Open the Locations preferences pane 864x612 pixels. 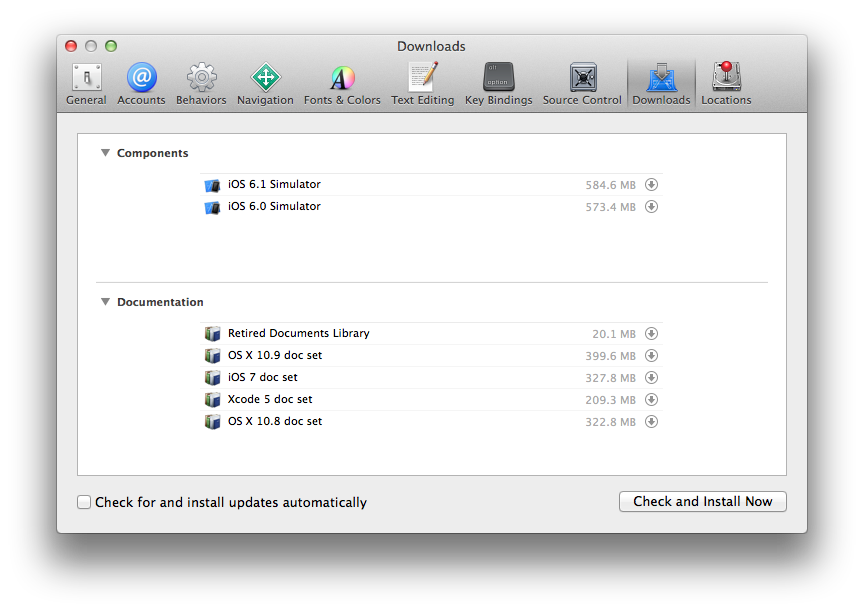[x=726, y=84]
